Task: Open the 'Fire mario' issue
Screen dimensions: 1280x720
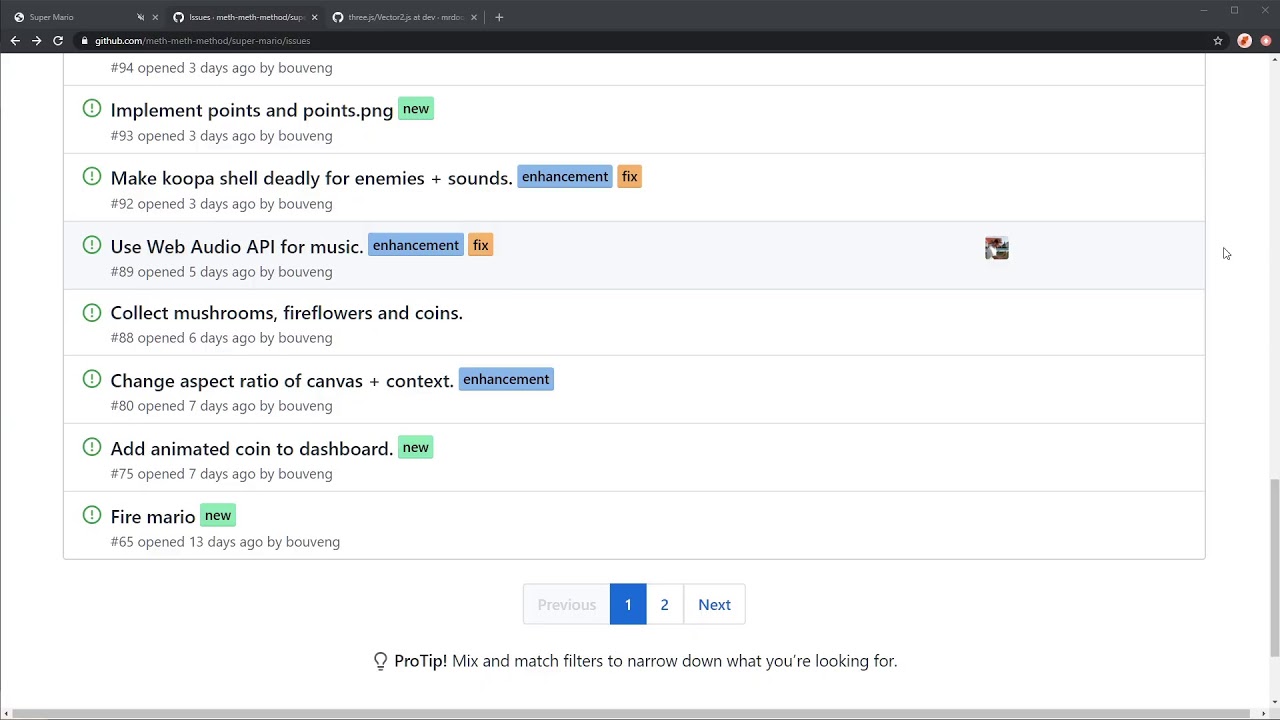Action: [153, 517]
